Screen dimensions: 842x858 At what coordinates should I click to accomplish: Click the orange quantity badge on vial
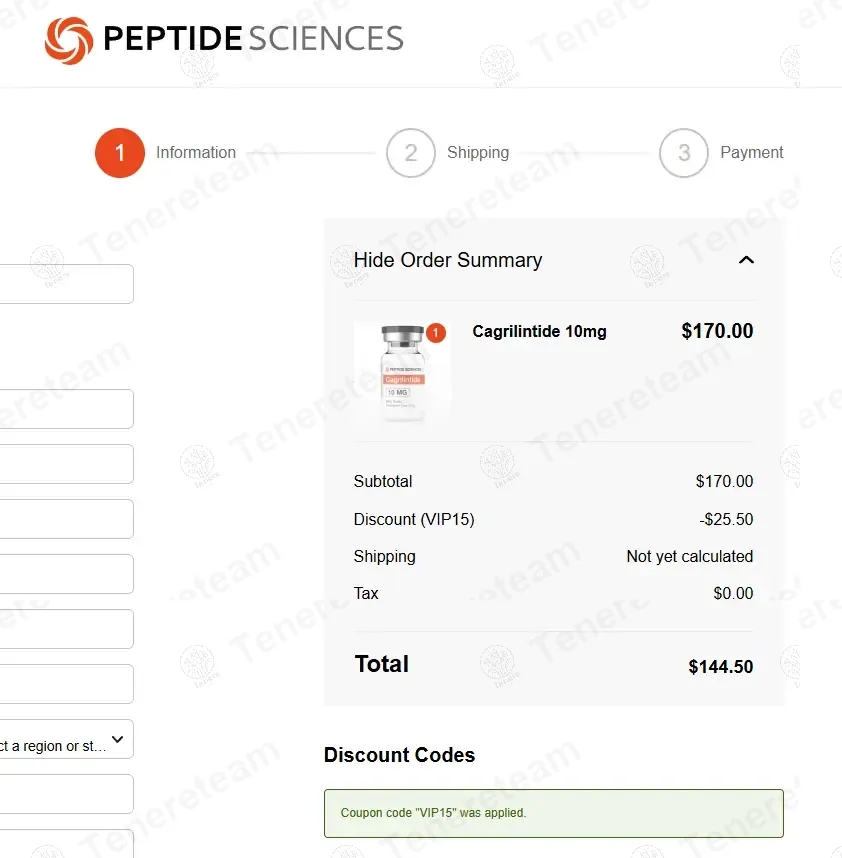click(436, 333)
